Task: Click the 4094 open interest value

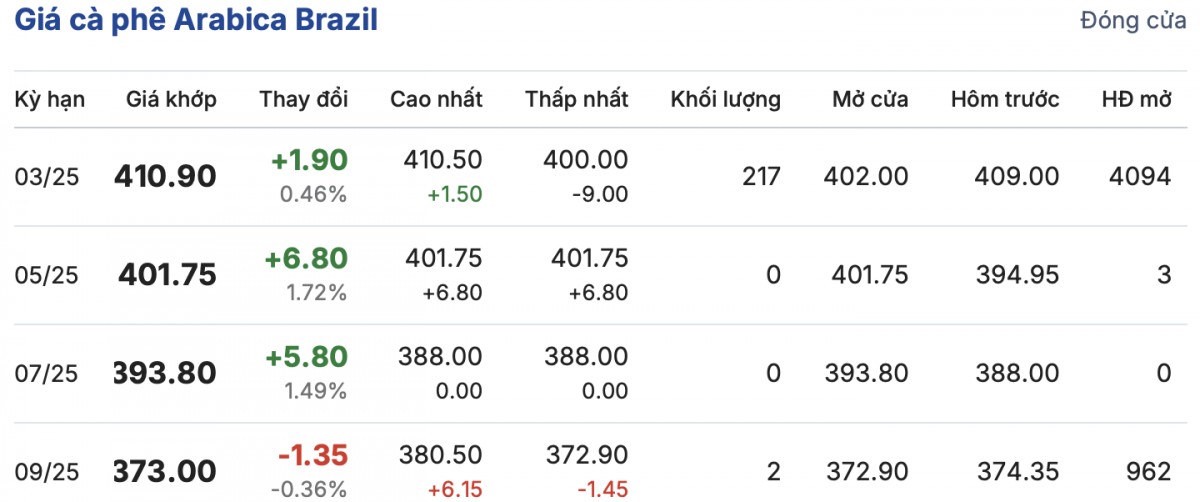Action: (x=1140, y=177)
